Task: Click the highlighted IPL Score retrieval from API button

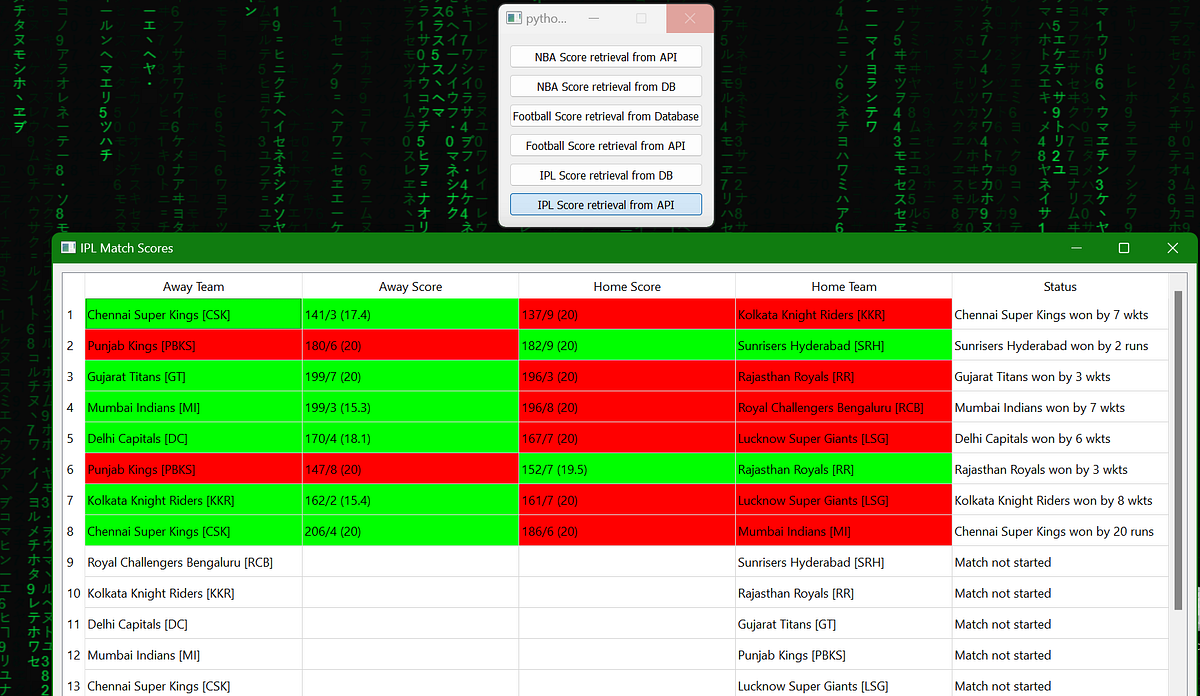Action: point(605,203)
